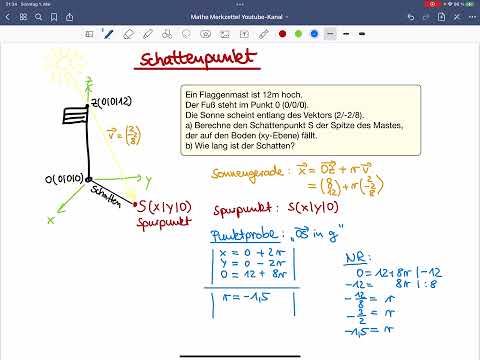Viewport: 480px width, 360px height.
Task: Tap the yellow exercise text box
Action: (x=301, y=120)
